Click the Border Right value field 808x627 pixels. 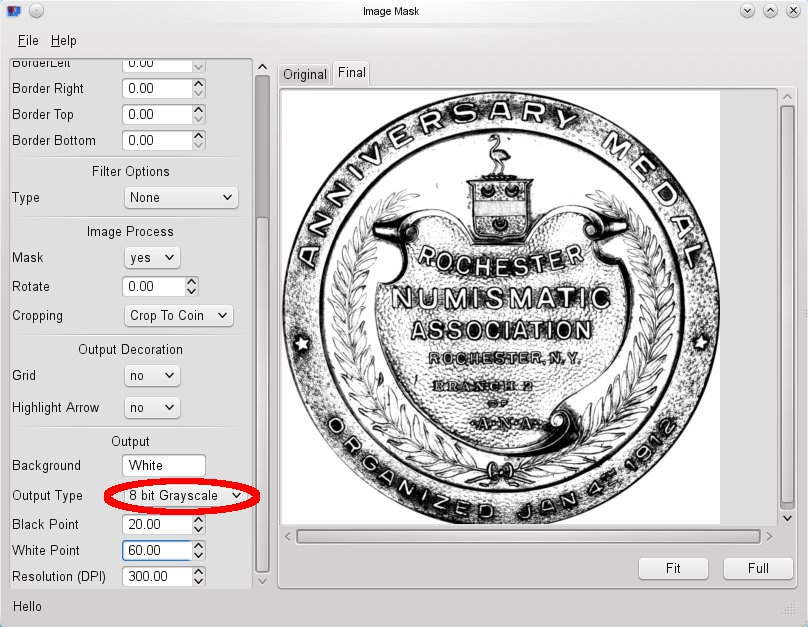click(x=158, y=89)
